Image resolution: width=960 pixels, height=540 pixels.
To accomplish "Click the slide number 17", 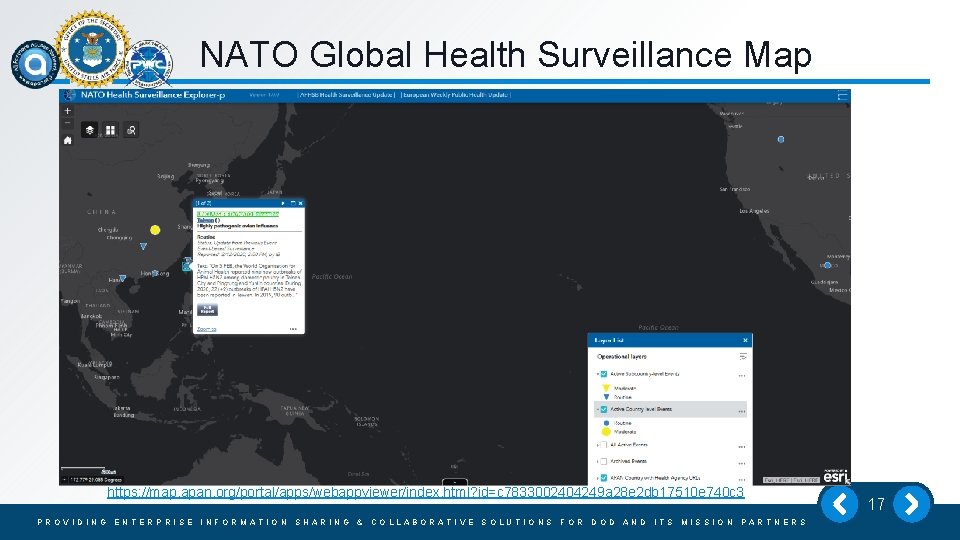I will pyautogui.click(x=876, y=504).
